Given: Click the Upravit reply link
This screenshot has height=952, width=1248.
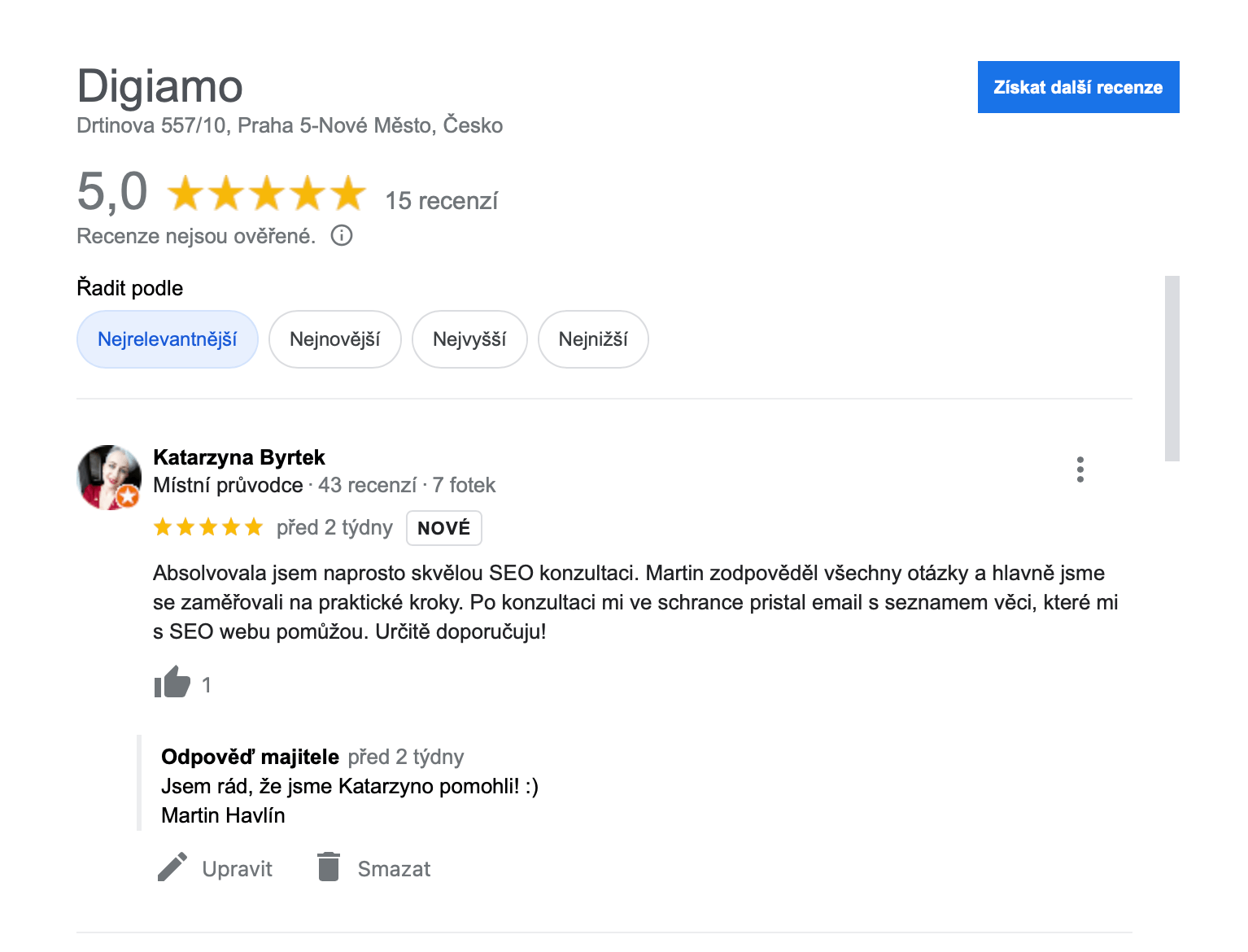Looking at the screenshot, I should pos(237,869).
